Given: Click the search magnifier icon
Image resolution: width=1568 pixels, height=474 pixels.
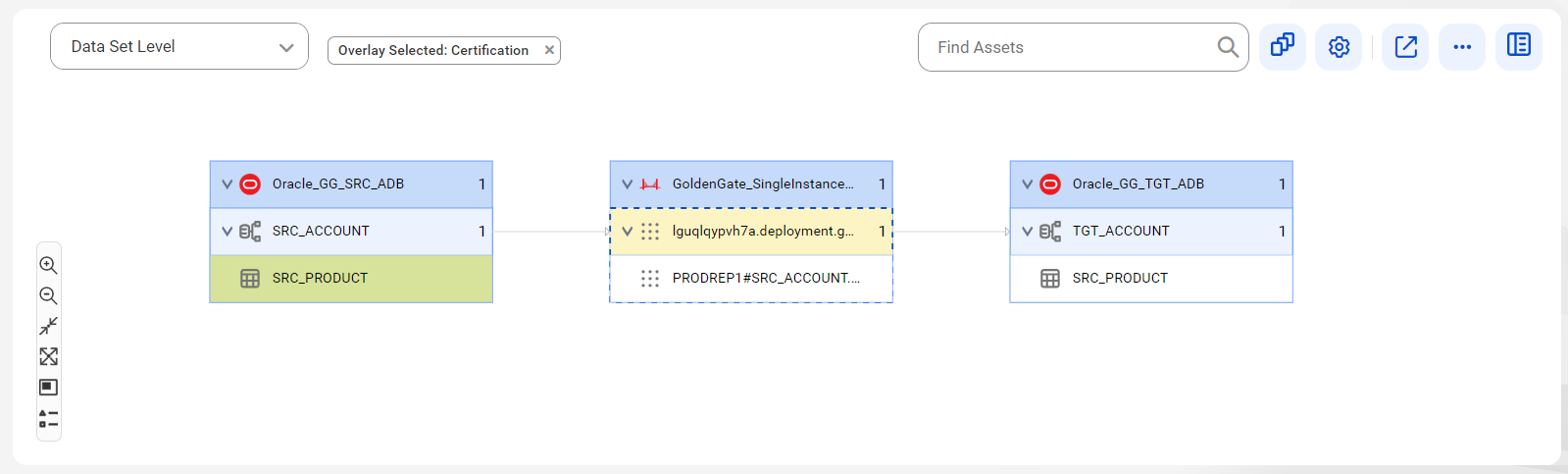Looking at the screenshot, I should coord(1227,47).
